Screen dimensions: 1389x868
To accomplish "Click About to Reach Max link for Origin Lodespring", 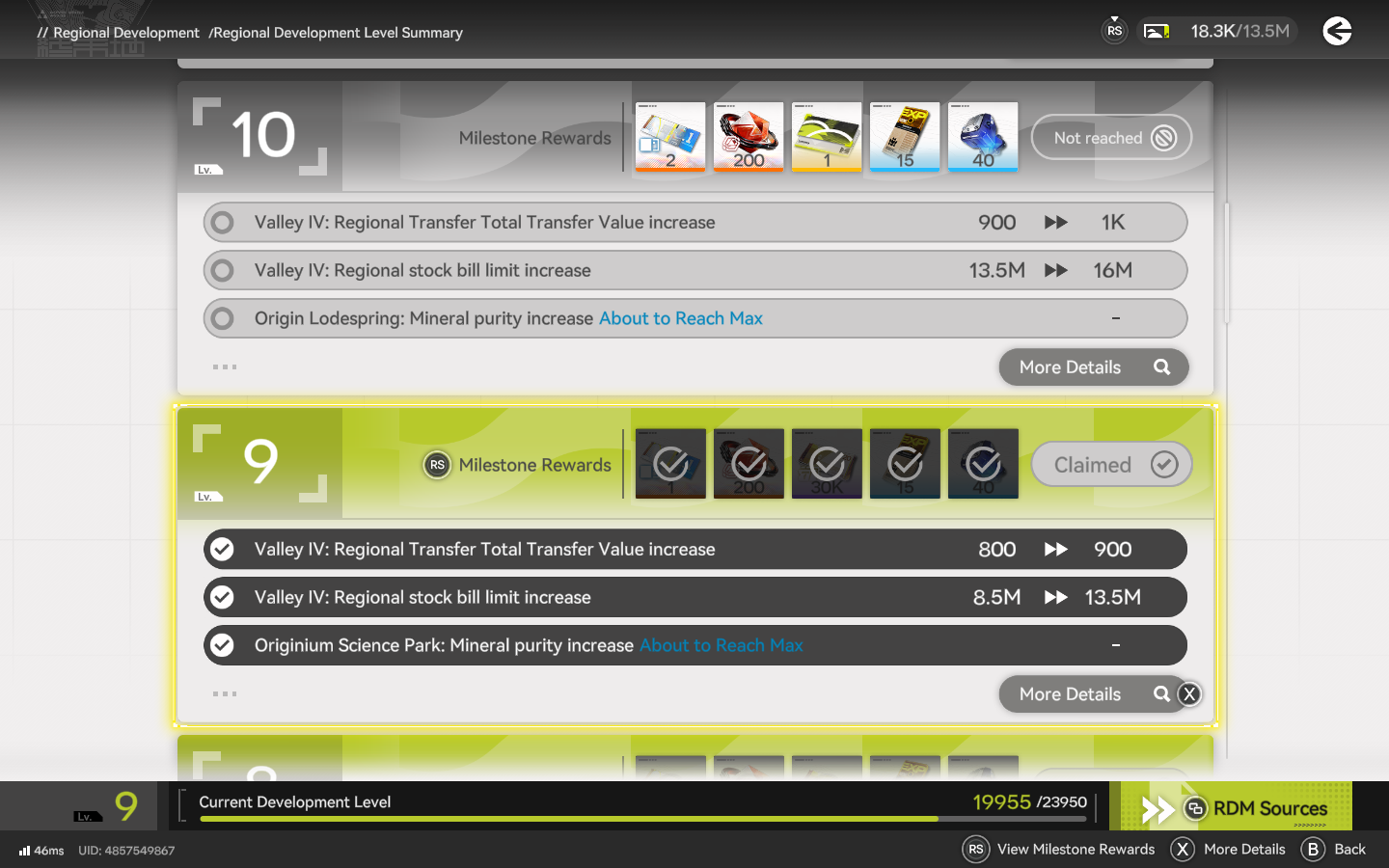I will click(681, 318).
